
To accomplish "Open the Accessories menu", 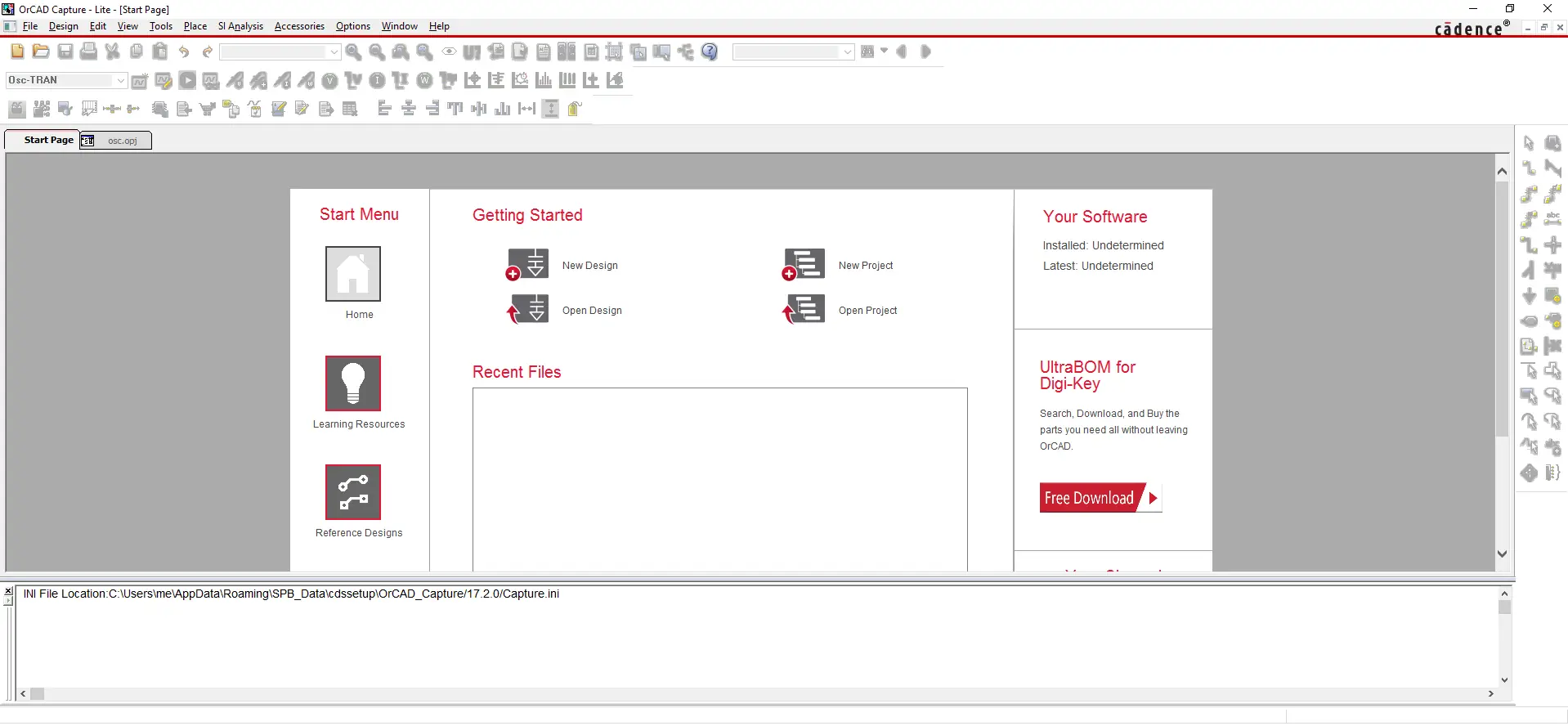I will coord(299,26).
